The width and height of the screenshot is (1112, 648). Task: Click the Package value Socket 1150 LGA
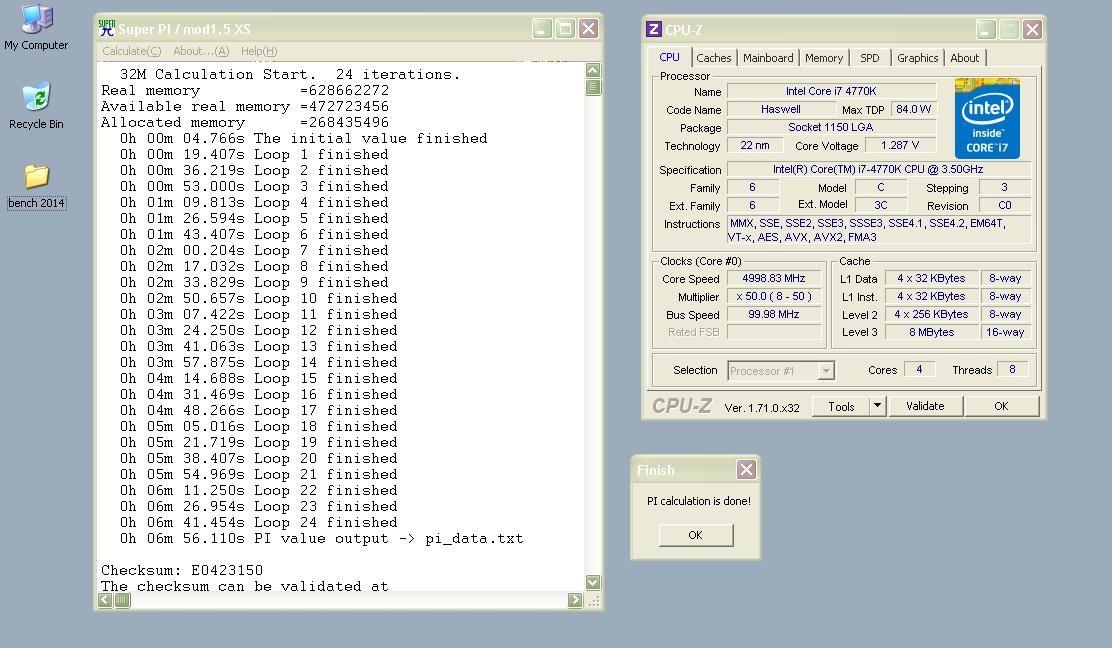tap(831, 128)
